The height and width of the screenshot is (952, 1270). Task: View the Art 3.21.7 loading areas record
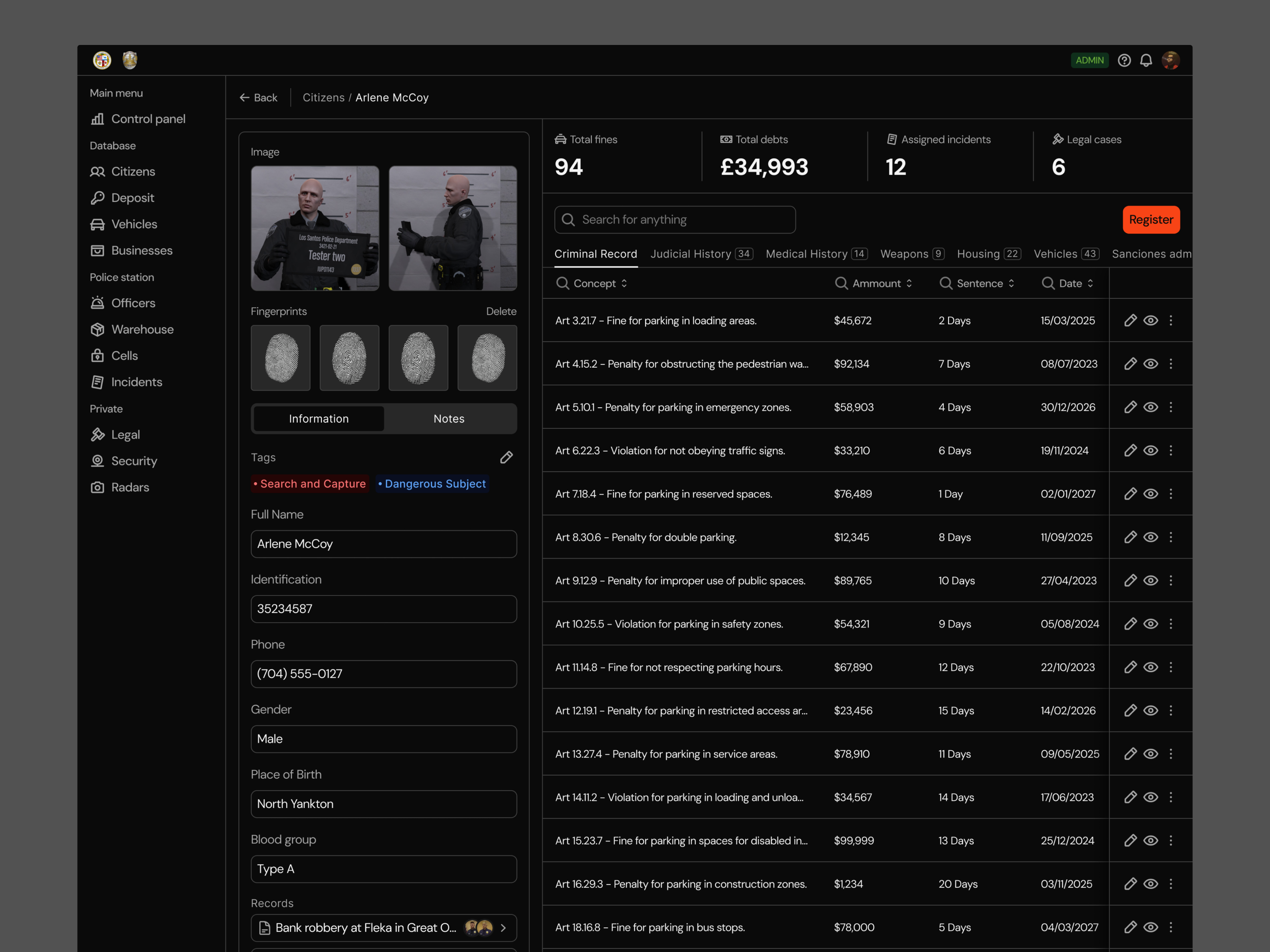click(1150, 320)
